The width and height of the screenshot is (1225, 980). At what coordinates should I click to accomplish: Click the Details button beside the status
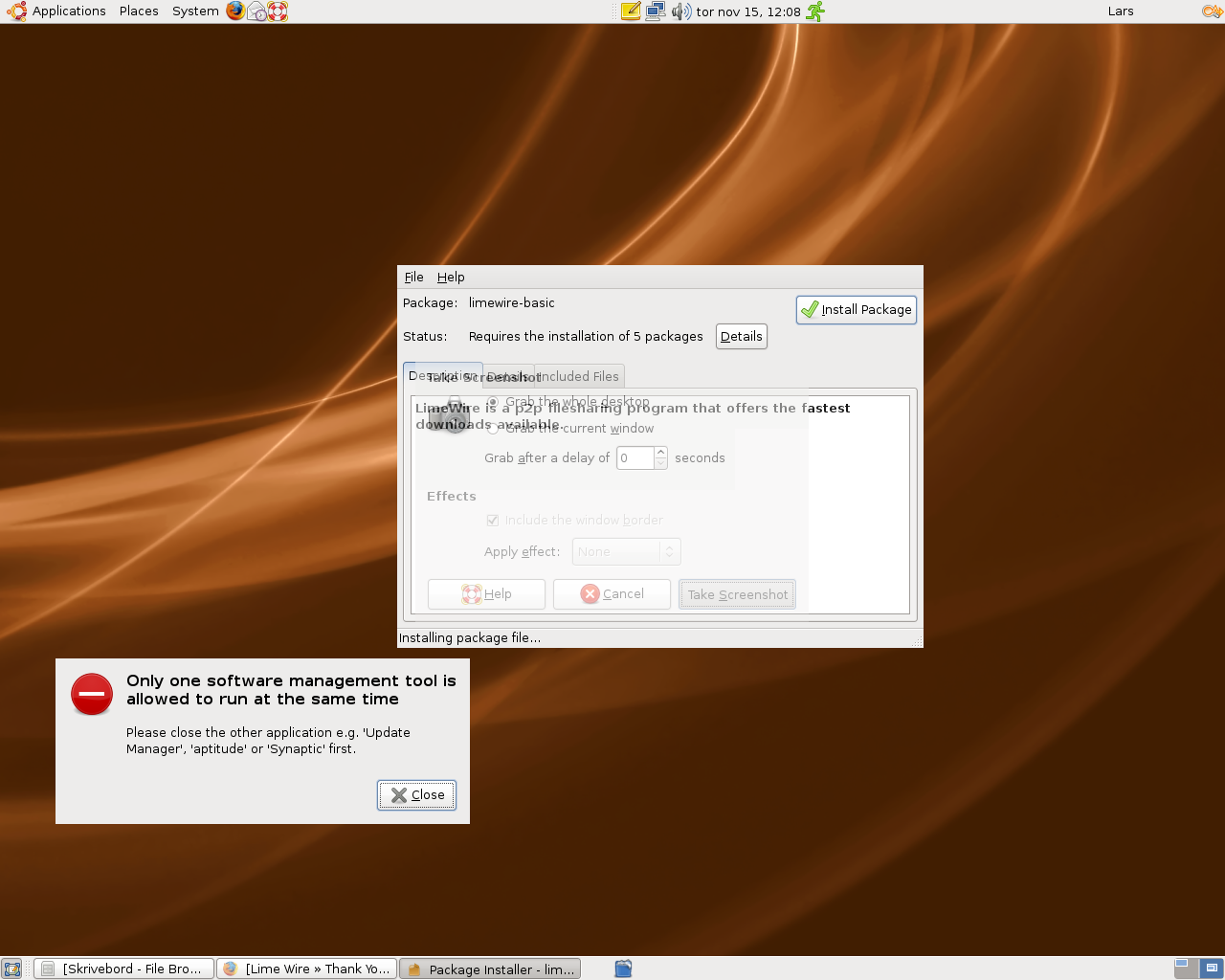[x=742, y=337]
